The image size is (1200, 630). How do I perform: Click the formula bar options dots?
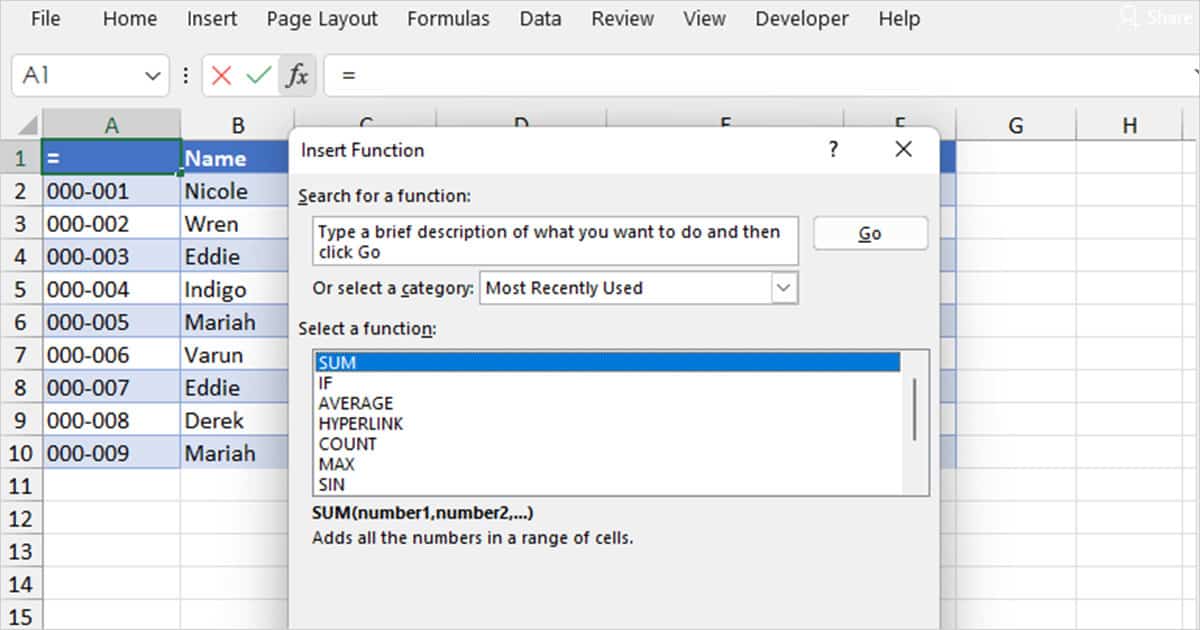pyautogui.click(x=186, y=75)
